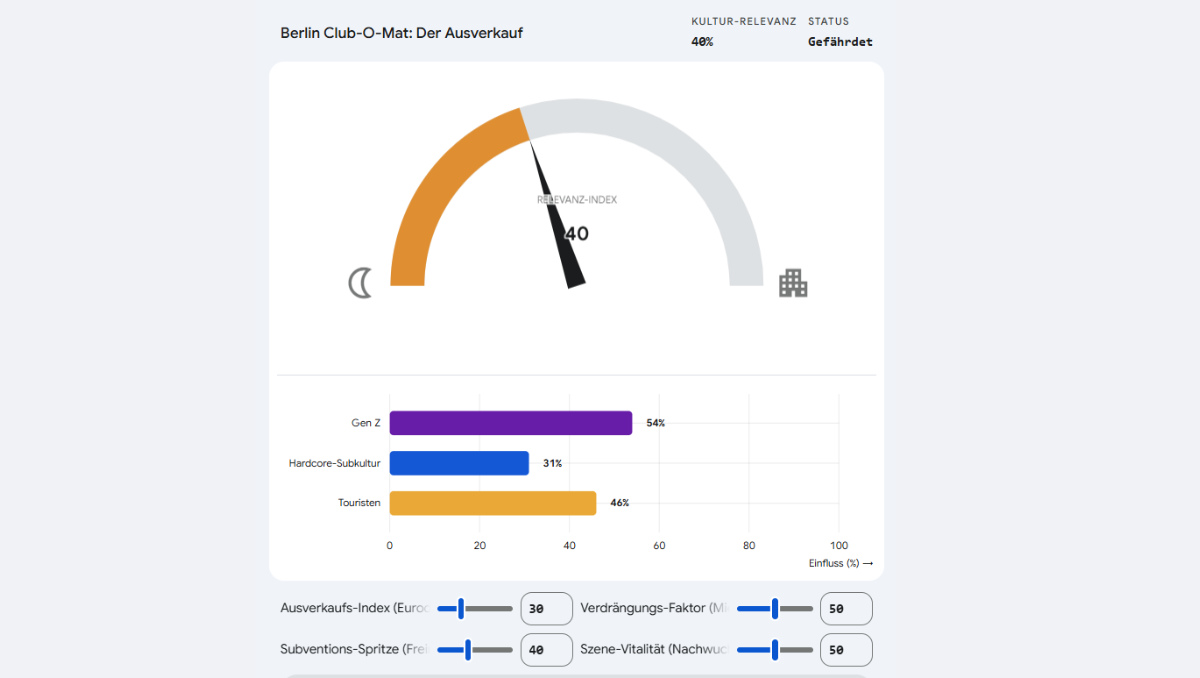Click the Szene-Vitalität slider handle

coord(775,650)
